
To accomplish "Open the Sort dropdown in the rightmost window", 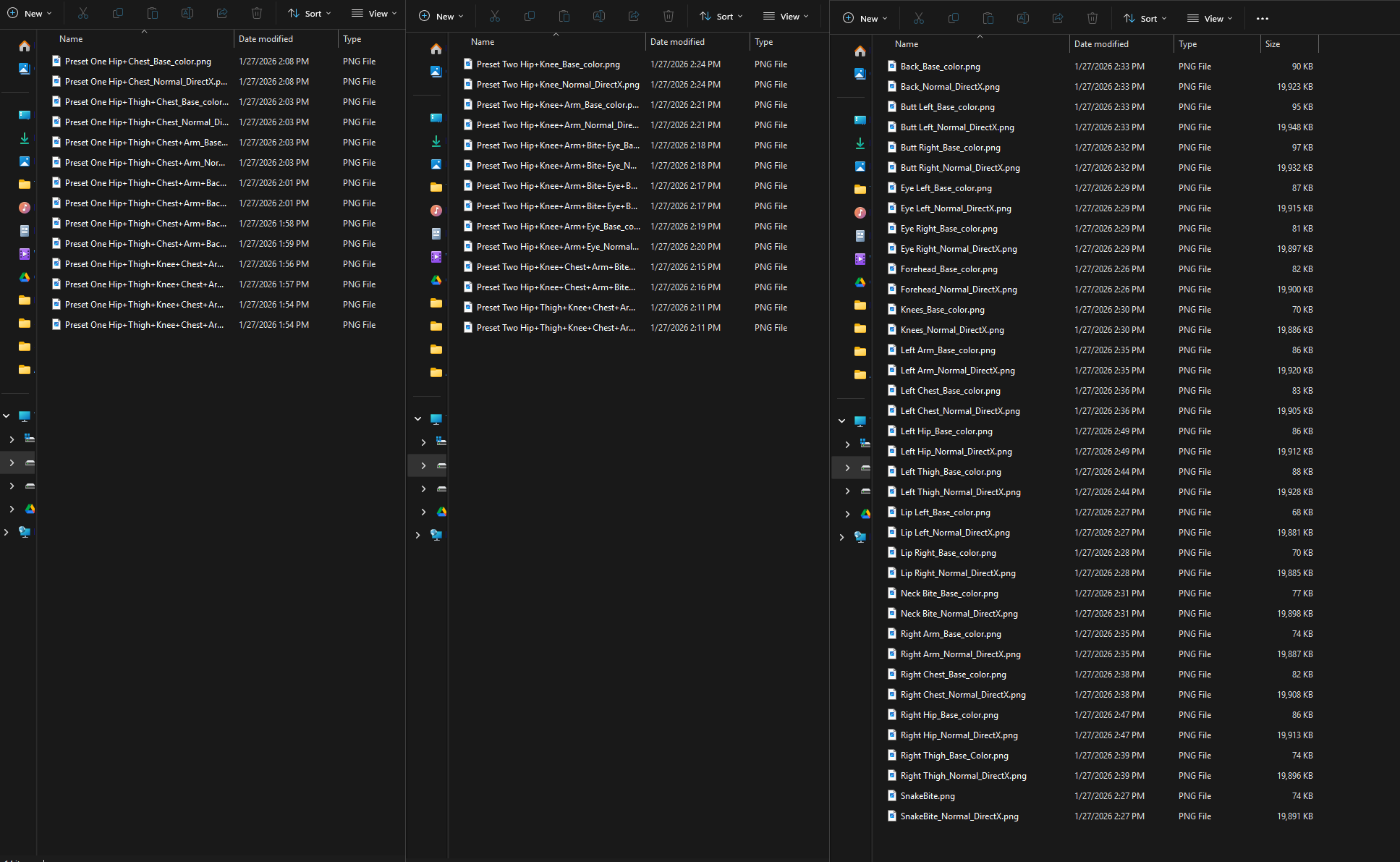I will click(x=1145, y=18).
